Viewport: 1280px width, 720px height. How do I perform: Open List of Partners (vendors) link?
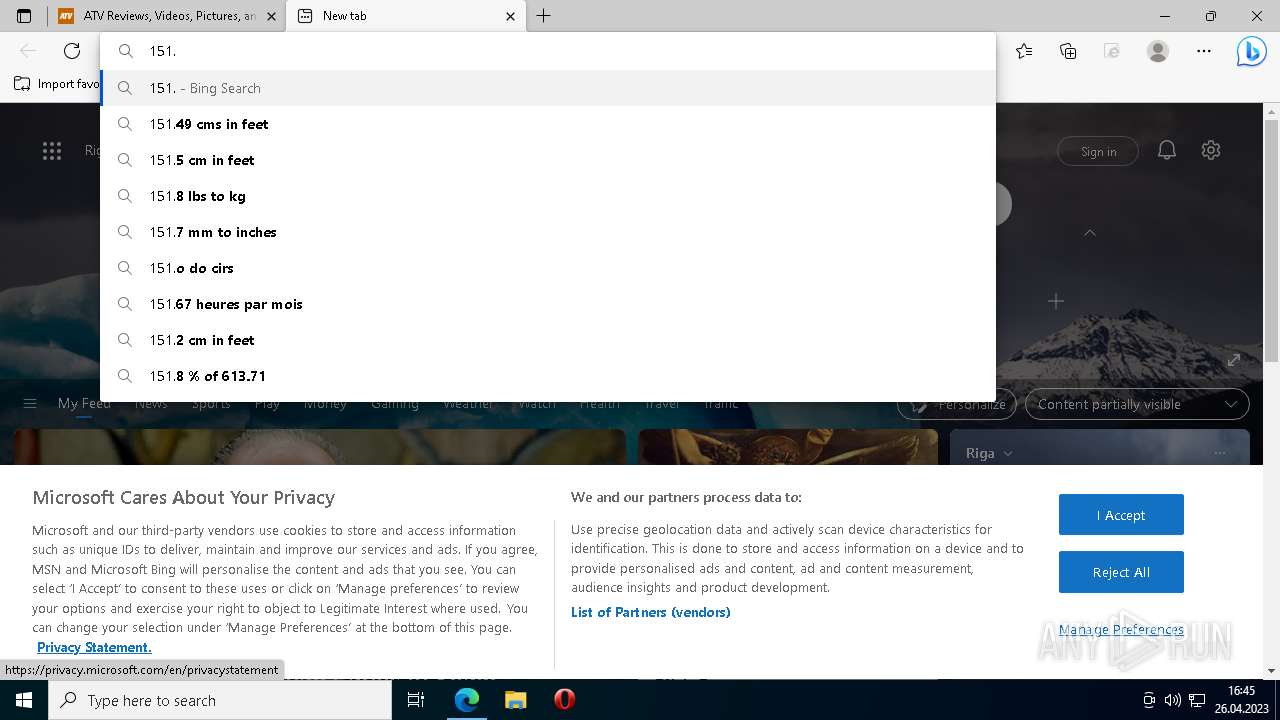(x=650, y=612)
